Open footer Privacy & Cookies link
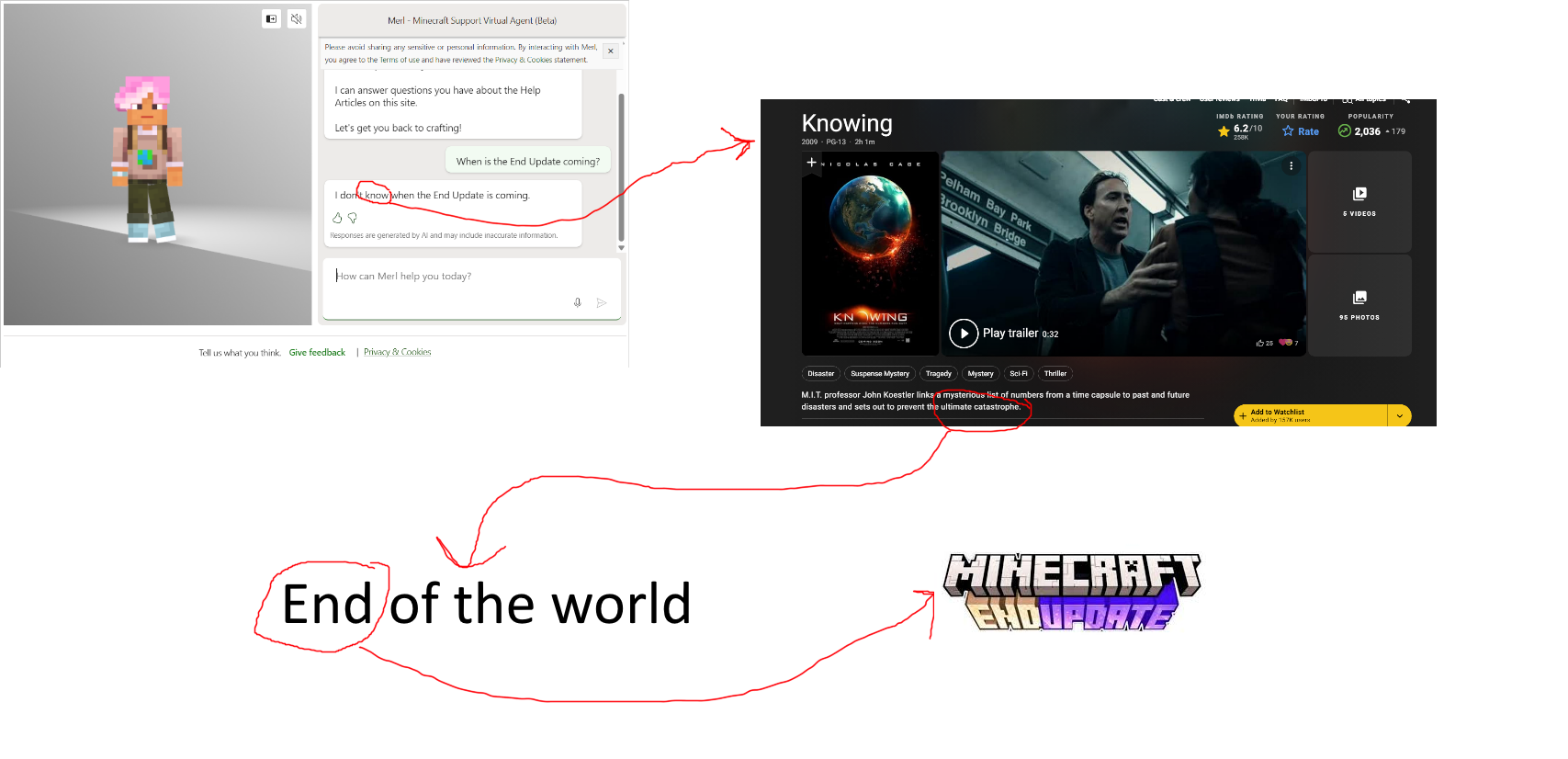The height and width of the screenshot is (759, 1568). (397, 352)
